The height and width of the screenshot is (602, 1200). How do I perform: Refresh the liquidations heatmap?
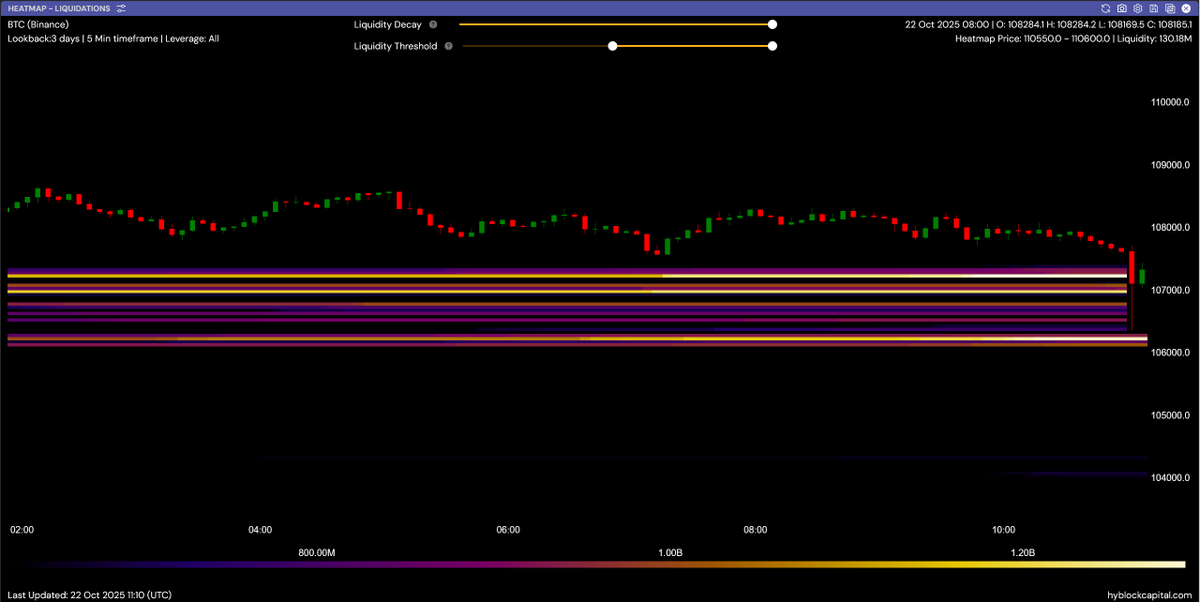click(x=1106, y=8)
